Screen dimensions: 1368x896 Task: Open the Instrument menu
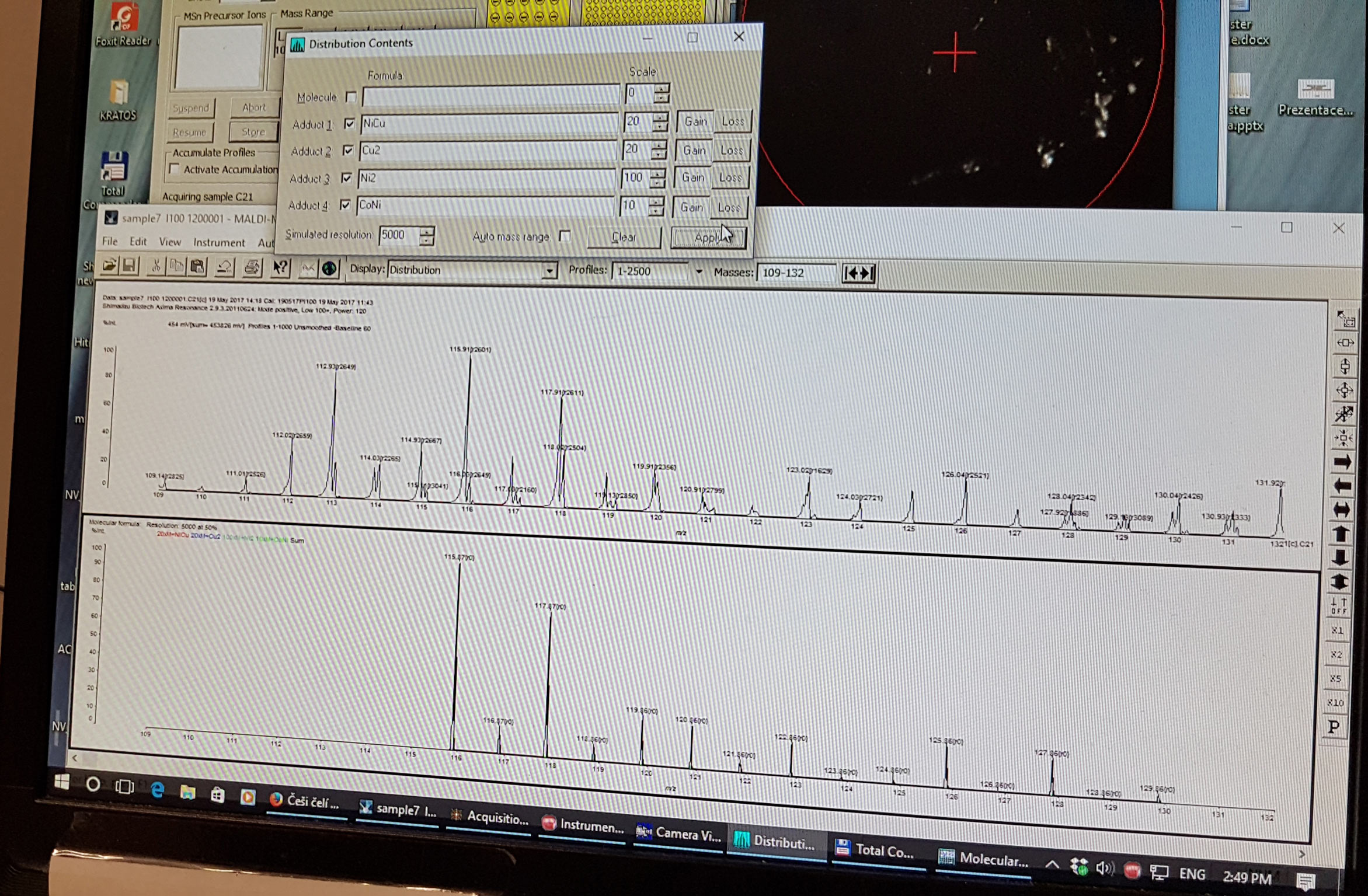(219, 242)
